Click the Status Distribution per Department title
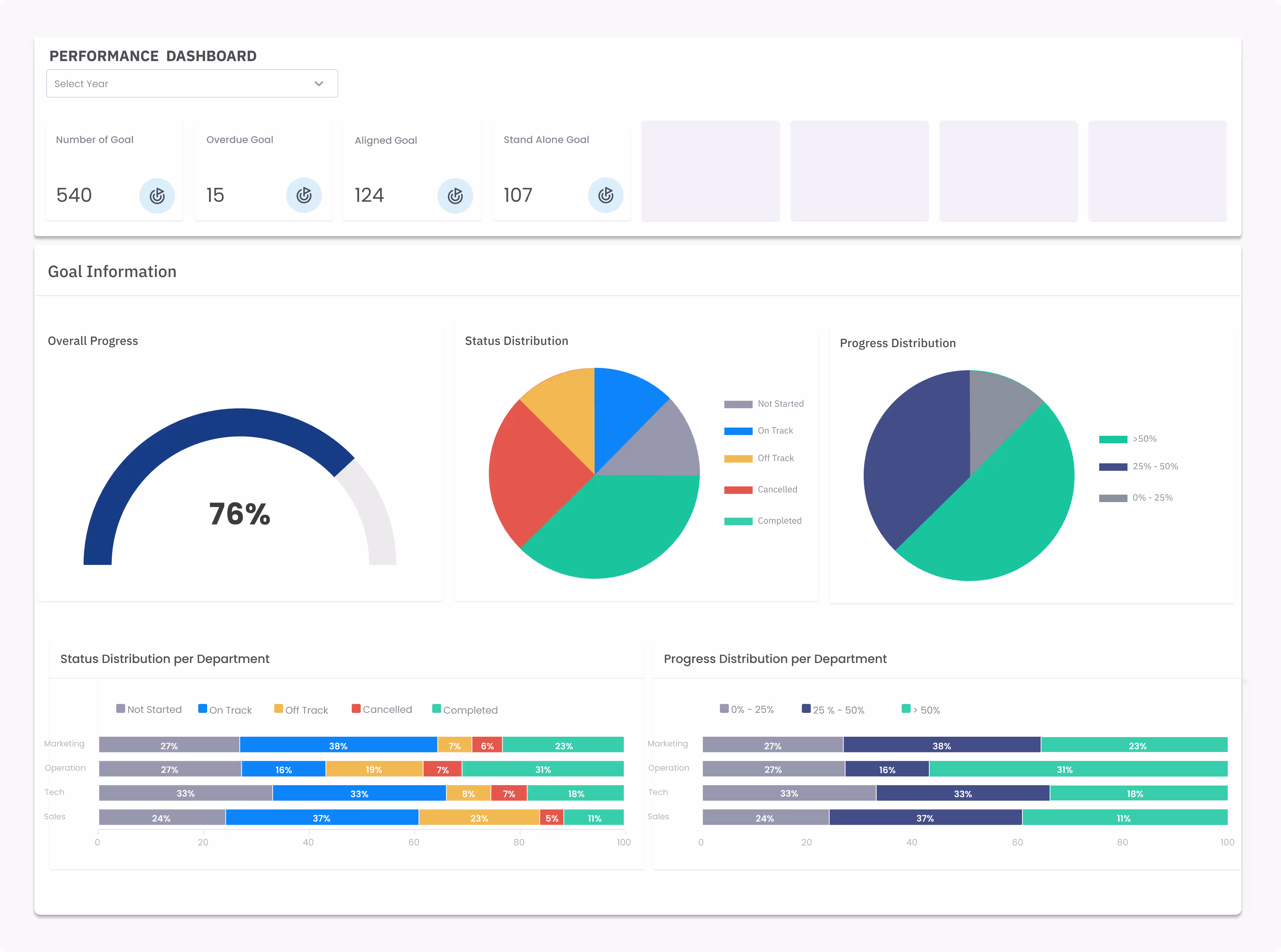The width and height of the screenshot is (1281, 952). coord(165,659)
